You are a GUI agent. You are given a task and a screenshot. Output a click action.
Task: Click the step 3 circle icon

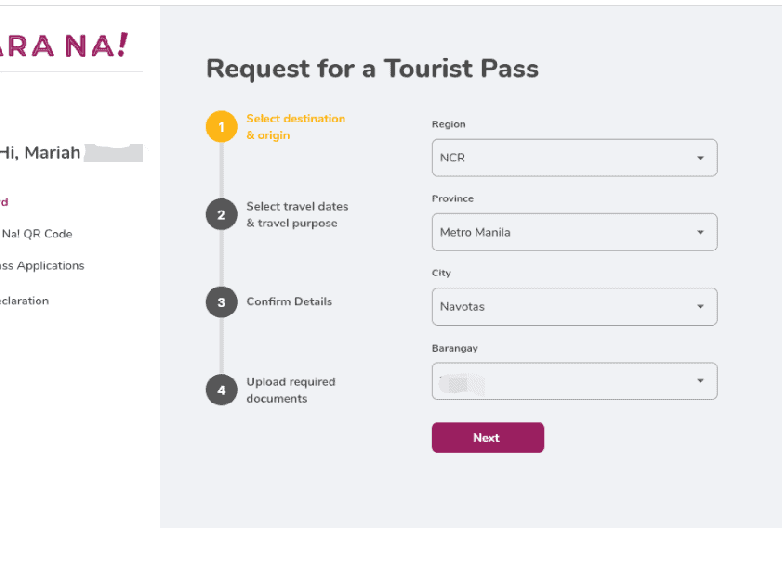[221, 302]
